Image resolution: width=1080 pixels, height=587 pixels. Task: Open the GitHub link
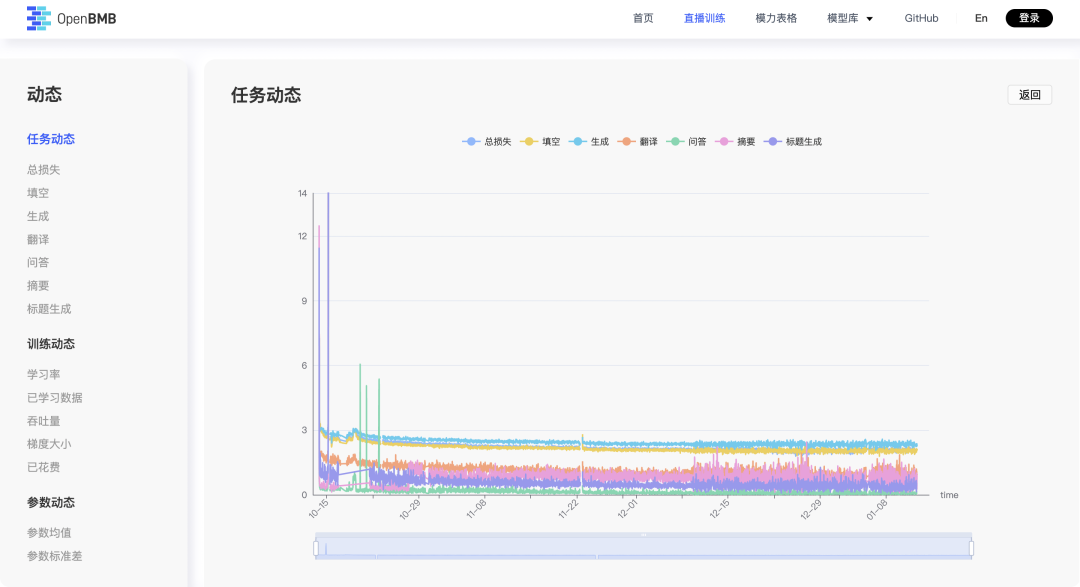click(921, 19)
